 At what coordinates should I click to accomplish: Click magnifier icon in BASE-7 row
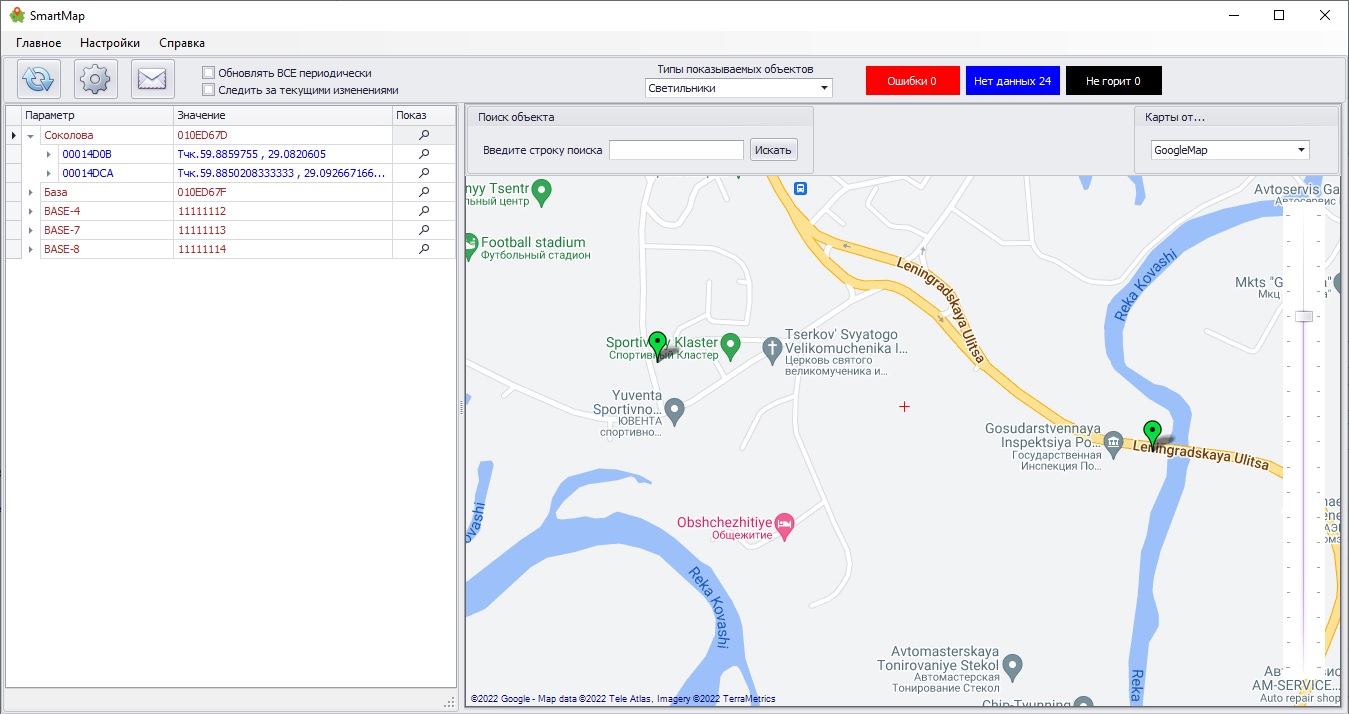point(424,230)
